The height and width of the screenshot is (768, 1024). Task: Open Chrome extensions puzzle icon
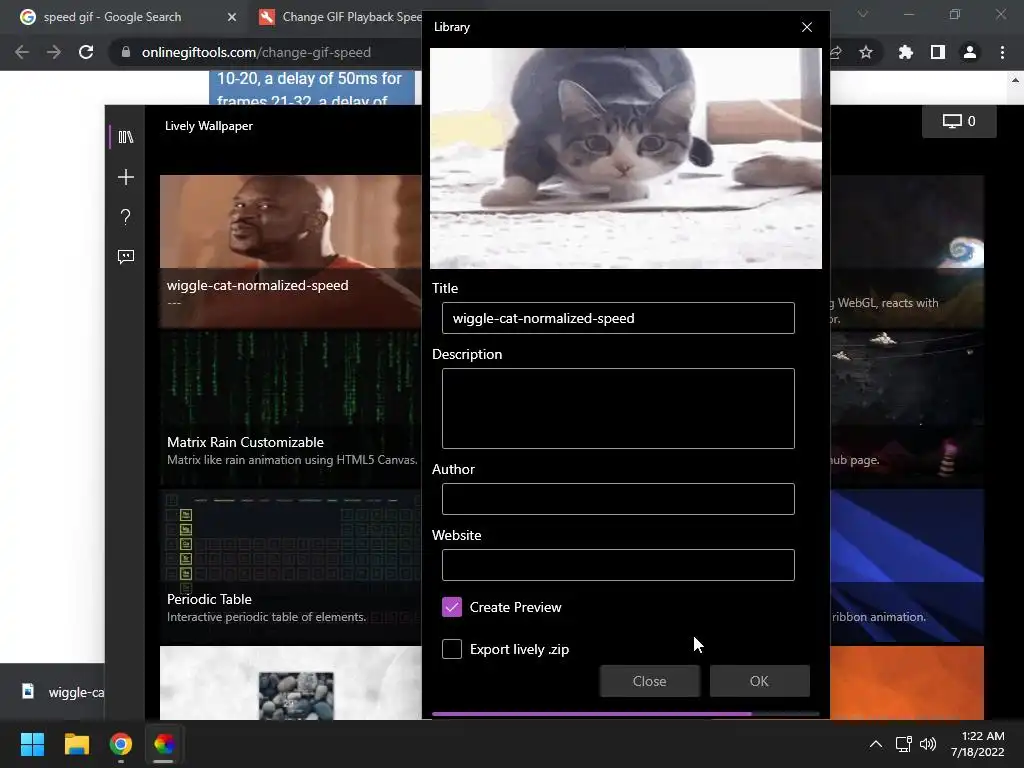[x=905, y=52]
